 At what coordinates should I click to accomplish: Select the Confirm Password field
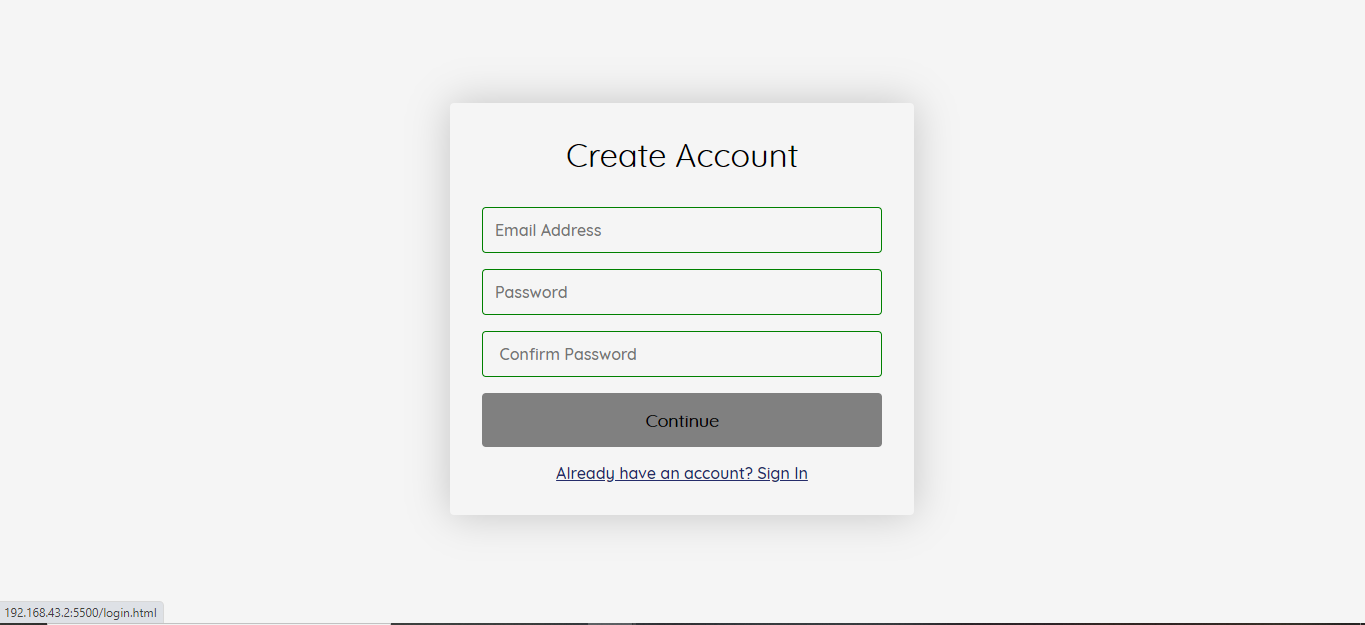pyautogui.click(x=681, y=354)
